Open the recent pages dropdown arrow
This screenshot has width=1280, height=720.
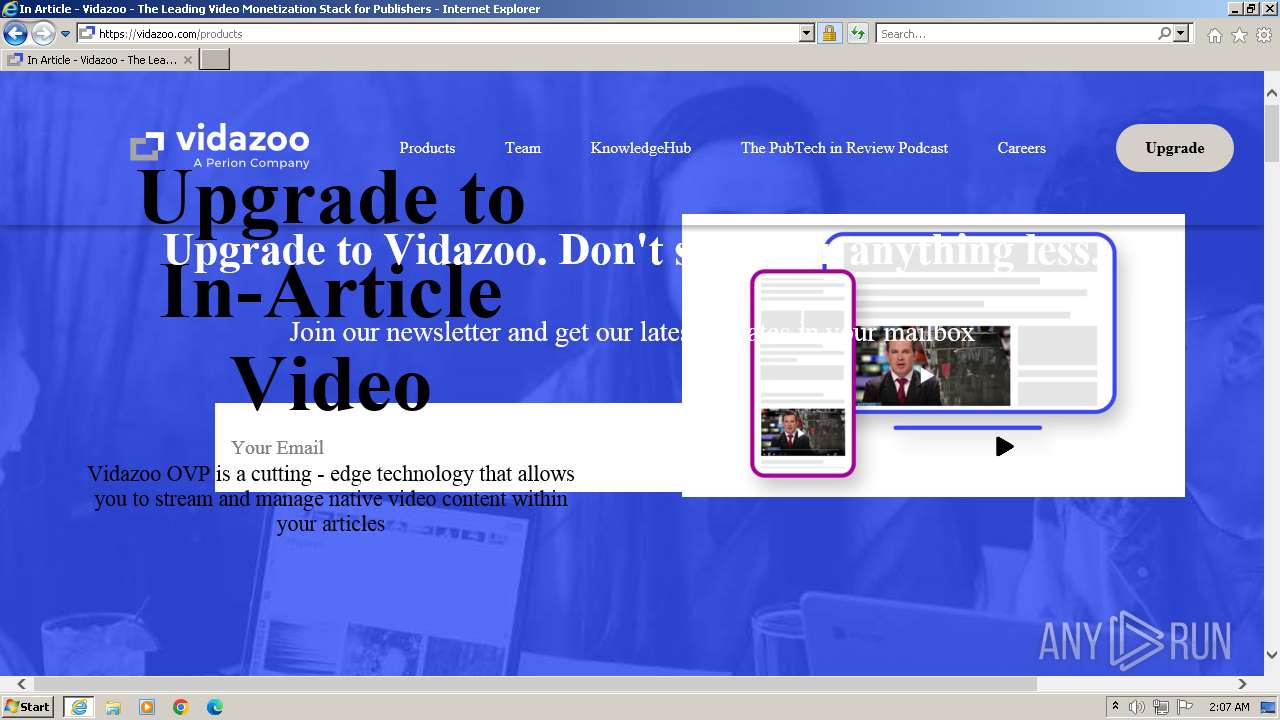coord(66,34)
